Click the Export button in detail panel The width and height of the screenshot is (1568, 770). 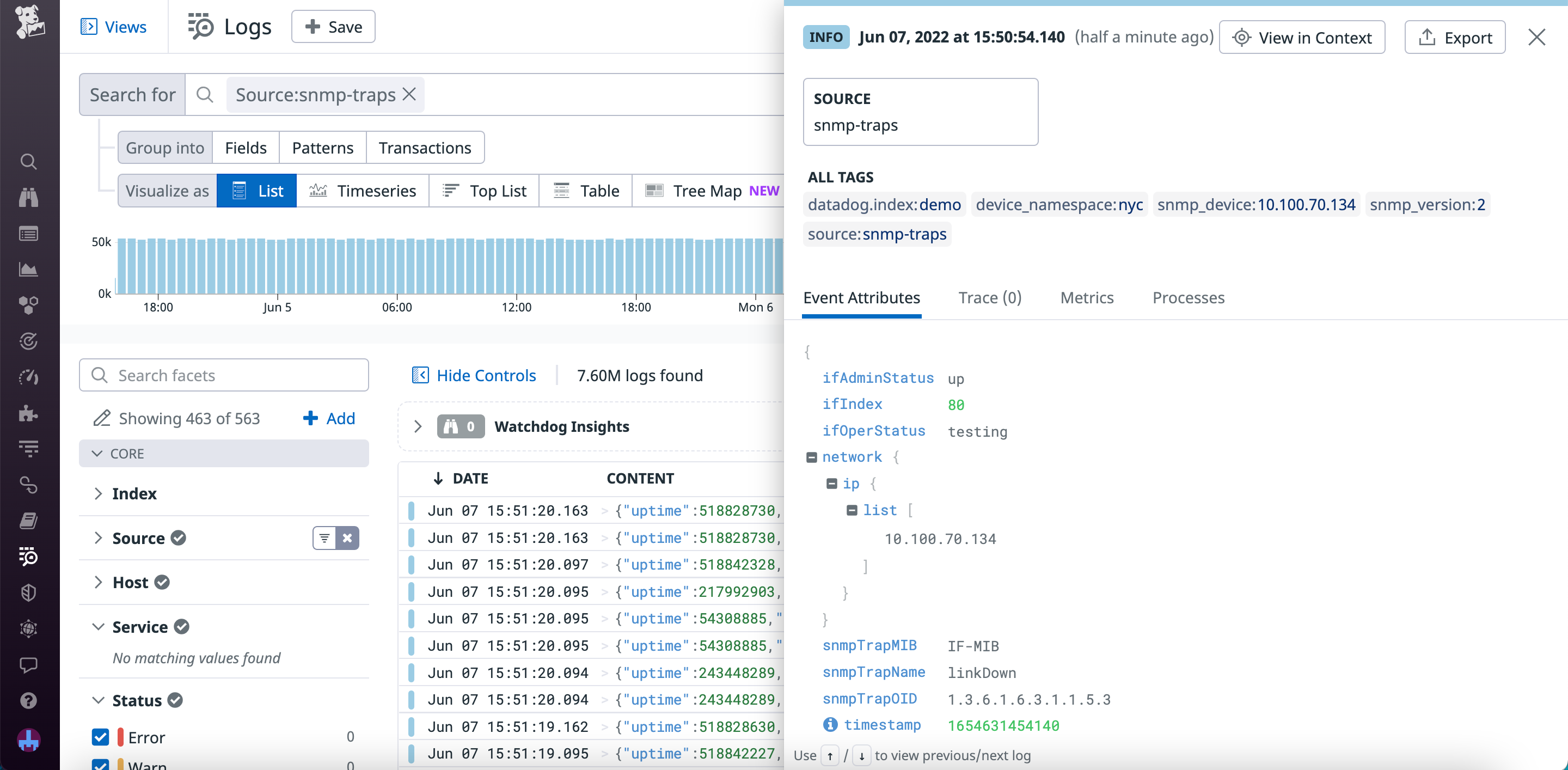tap(1455, 36)
